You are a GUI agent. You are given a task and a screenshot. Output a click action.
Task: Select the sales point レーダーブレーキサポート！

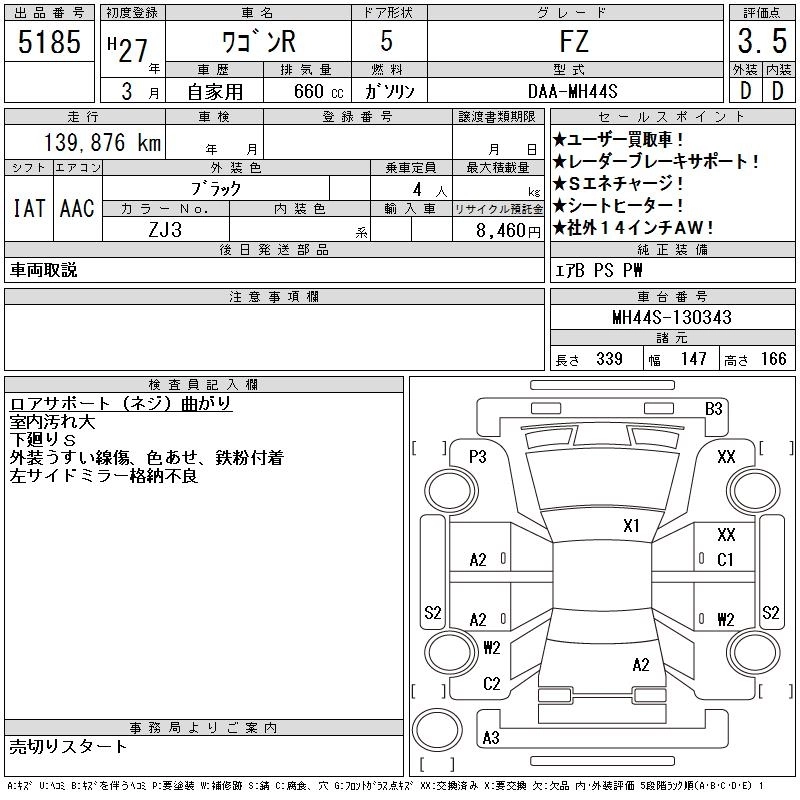pyautogui.click(x=656, y=162)
